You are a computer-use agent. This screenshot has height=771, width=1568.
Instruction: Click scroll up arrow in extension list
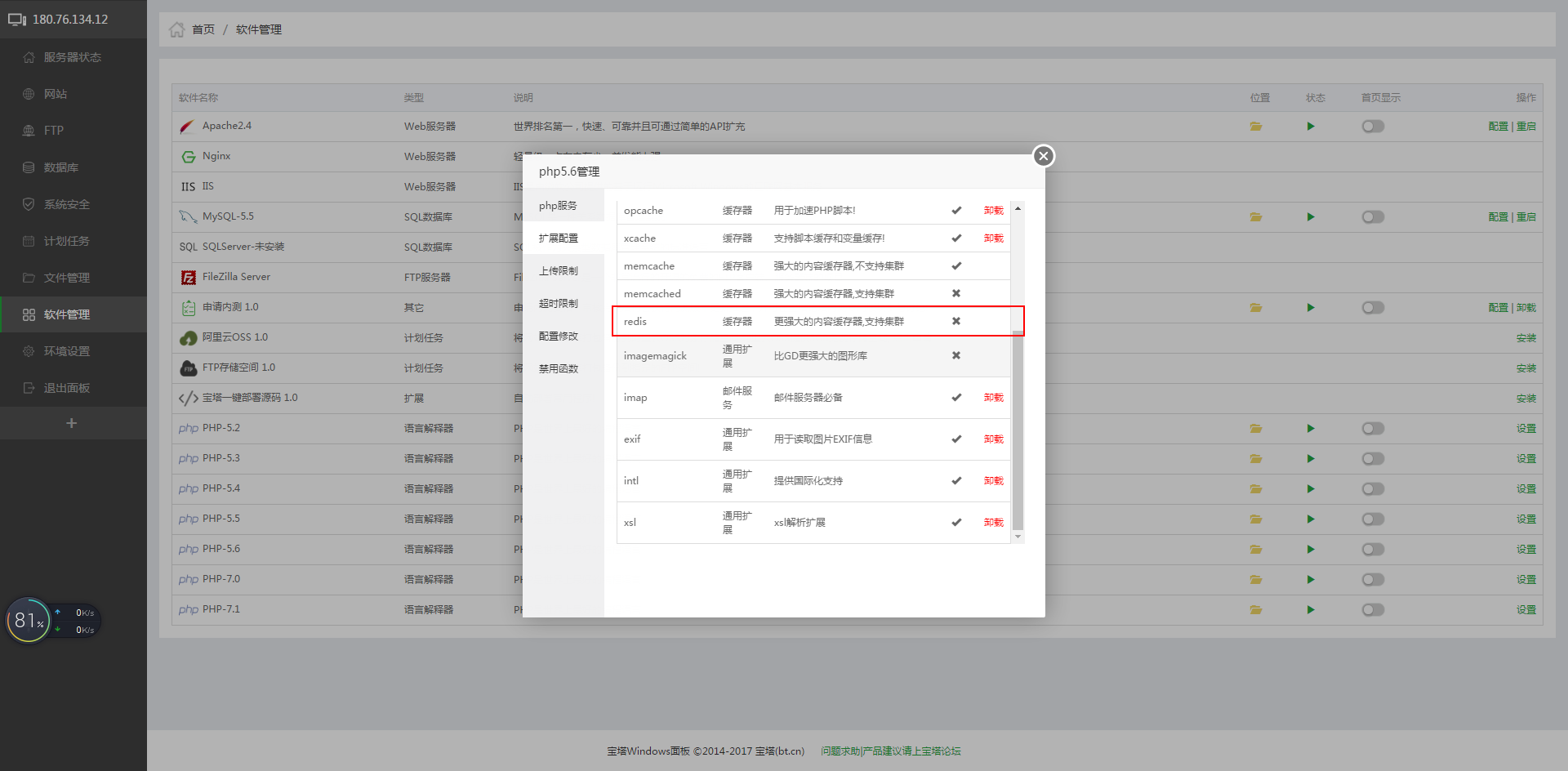(x=1018, y=208)
